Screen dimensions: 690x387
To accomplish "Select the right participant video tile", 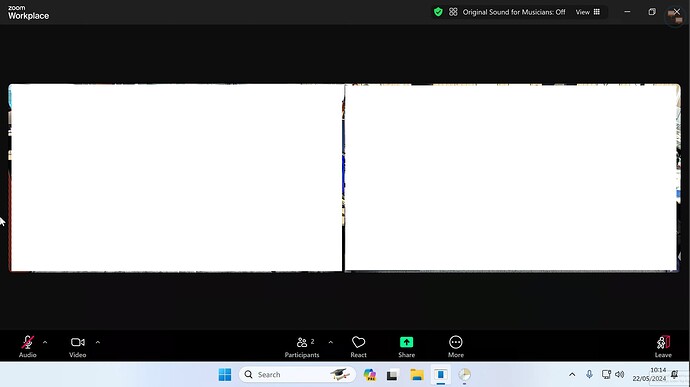I will pos(512,177).
